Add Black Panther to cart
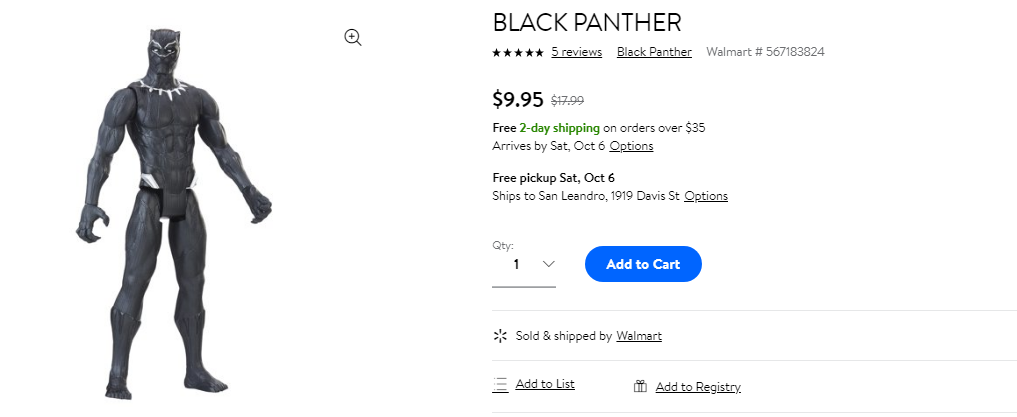The width and height of the screenshot is (1017, 417). [x=643, y=264]
